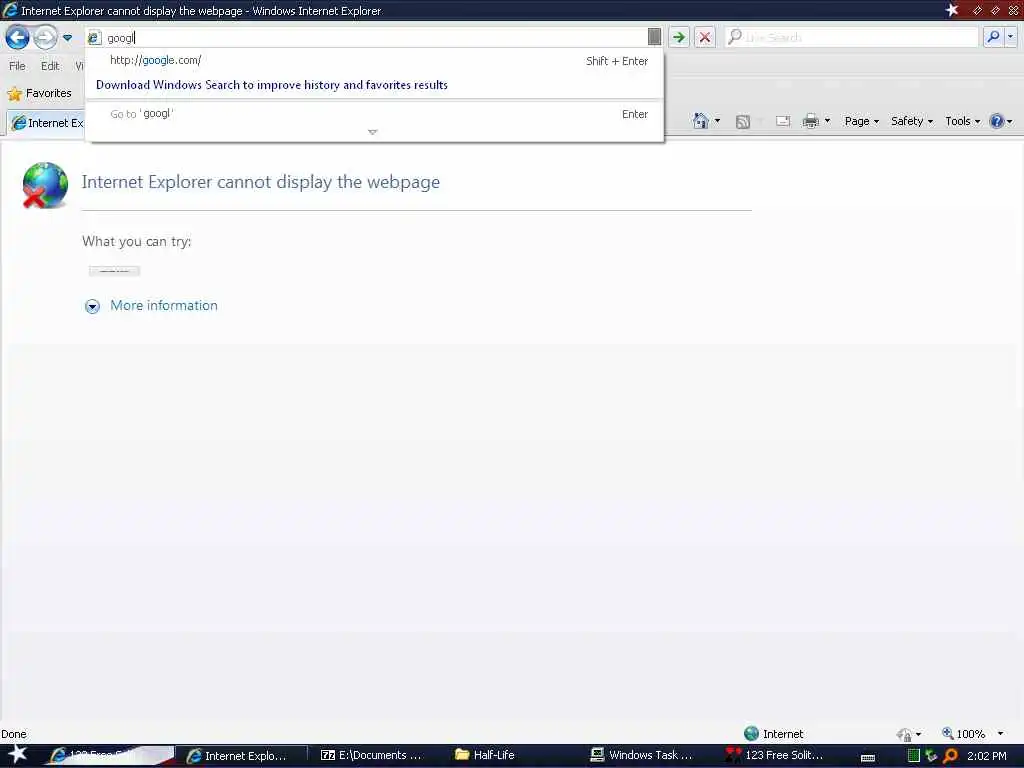This screenshot has width=1024, height=768.
Task: Open the zoom level dropdown arrow
Action: pos(1000,734)
